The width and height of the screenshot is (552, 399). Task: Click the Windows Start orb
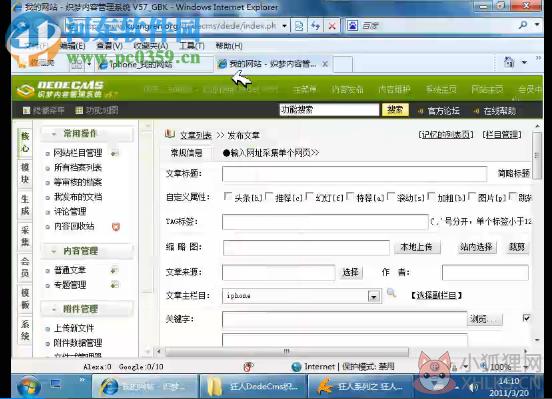pyautogui.click(x=29, y=386)
